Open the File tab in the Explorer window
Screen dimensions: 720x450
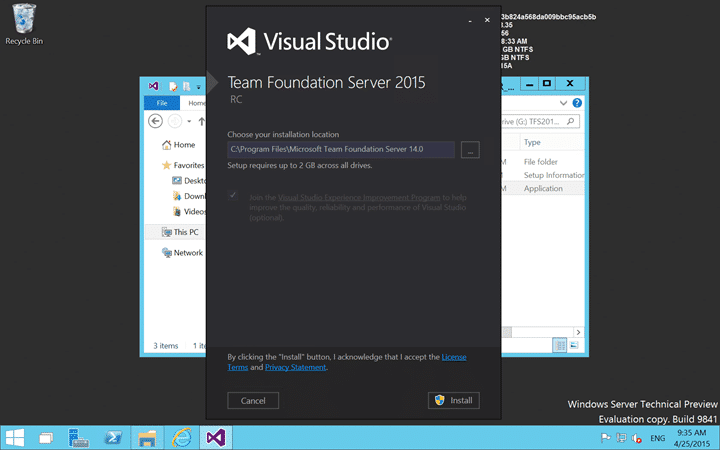coord(162,103)
